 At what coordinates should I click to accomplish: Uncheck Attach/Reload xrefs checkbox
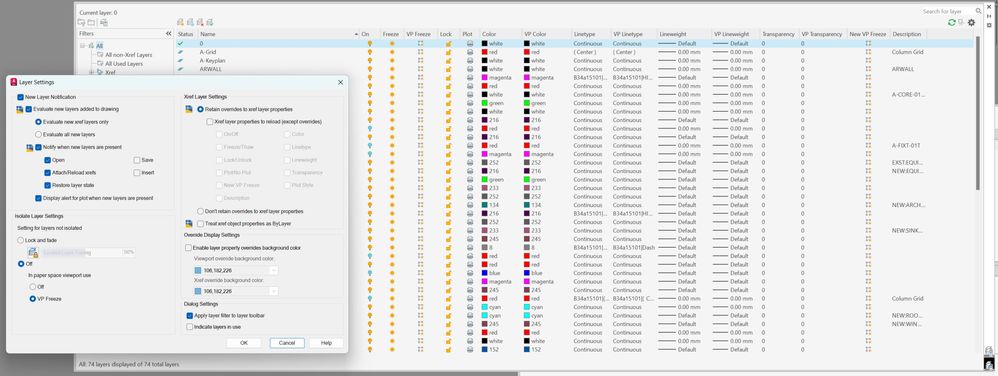(x=48, y=172)
